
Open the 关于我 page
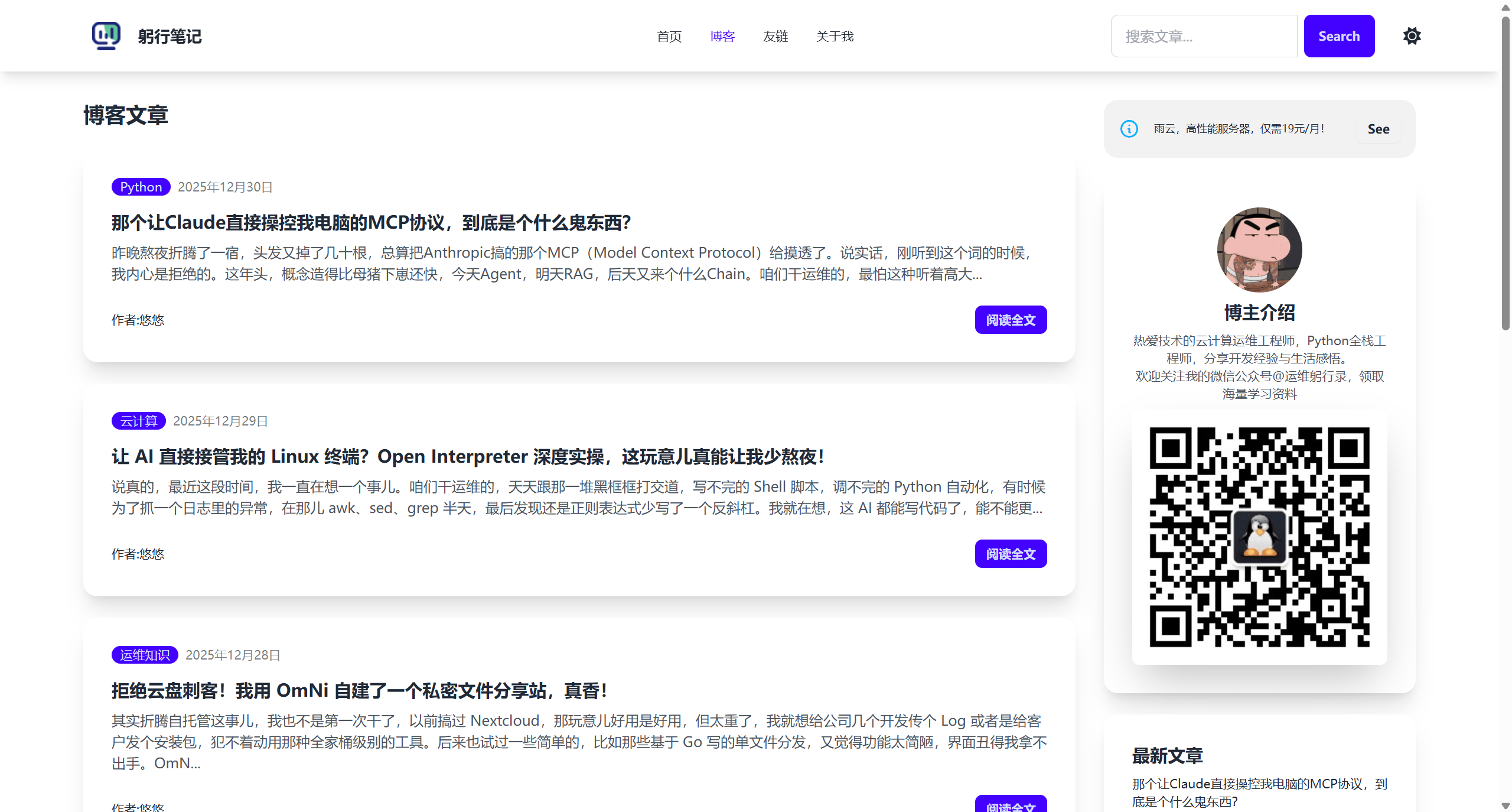coord(835,37)
